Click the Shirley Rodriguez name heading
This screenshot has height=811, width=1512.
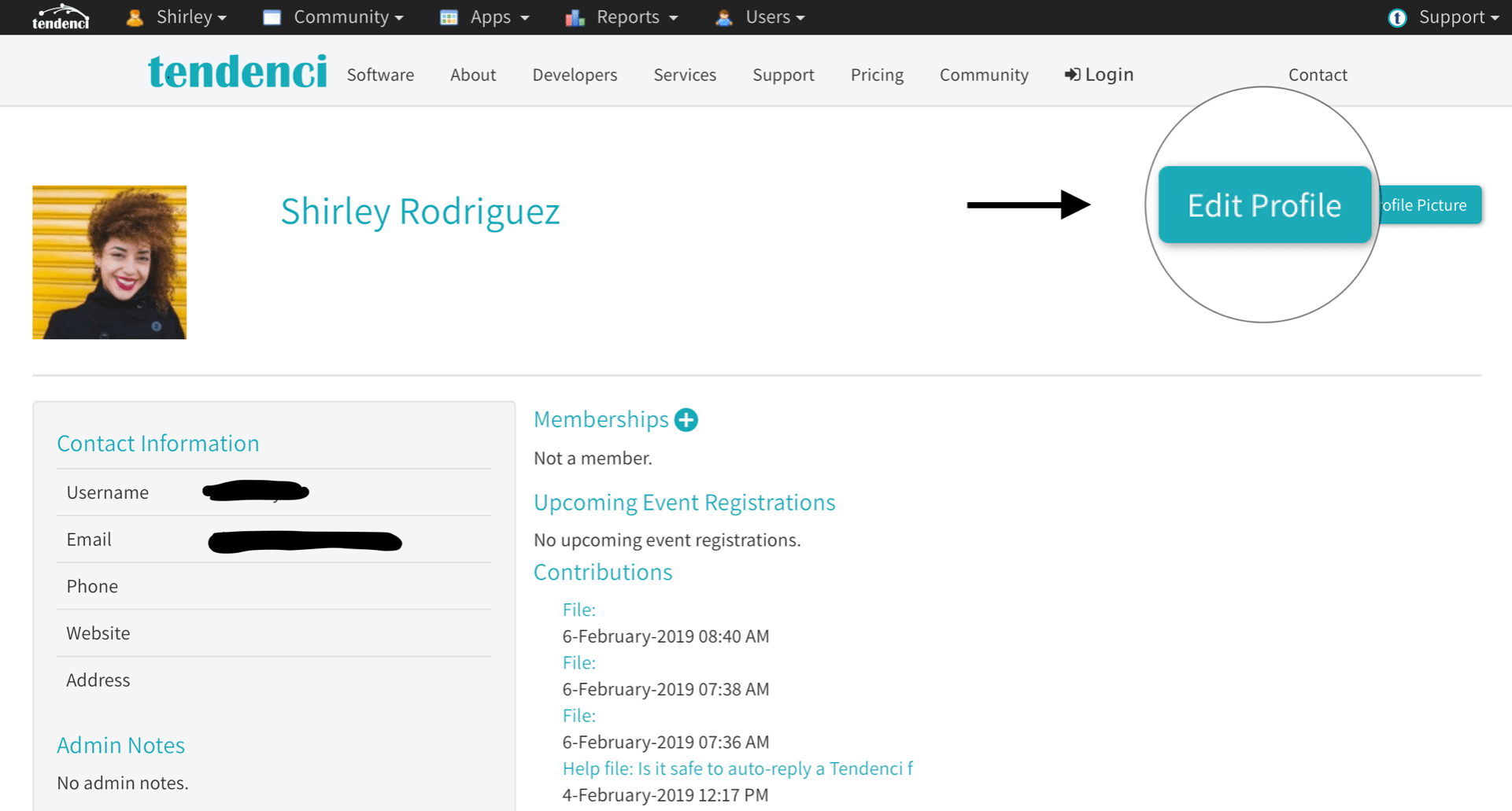pos(420,211)
